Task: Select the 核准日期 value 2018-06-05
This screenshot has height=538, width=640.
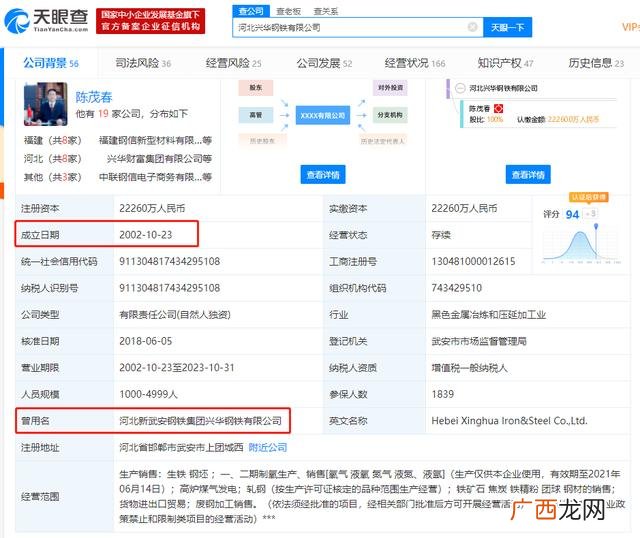Action: coord(146,341)
